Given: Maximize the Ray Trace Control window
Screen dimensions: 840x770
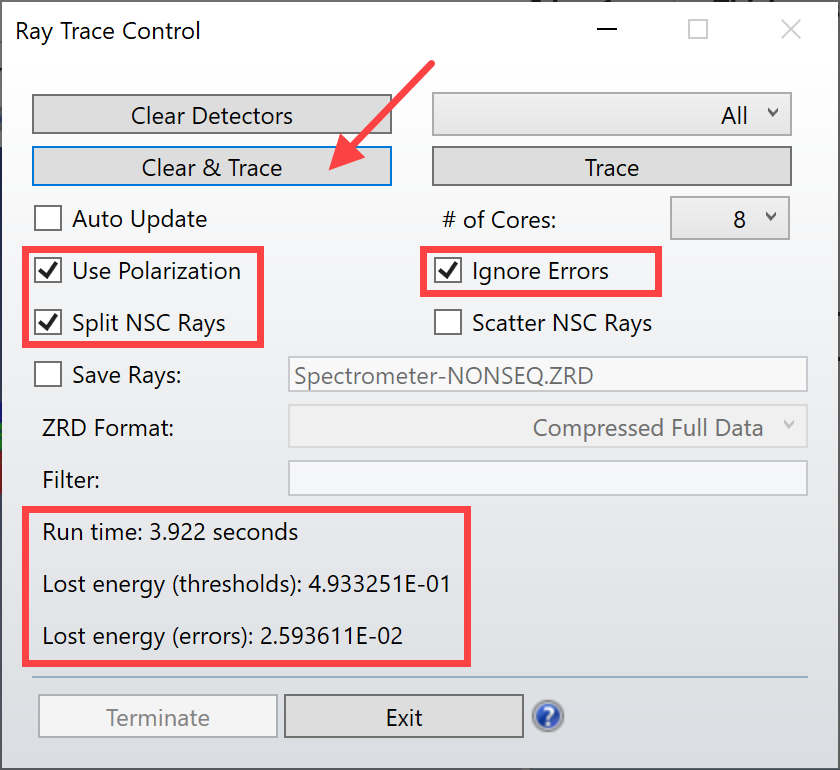Looking at the screenshot, I should (698, 29).
